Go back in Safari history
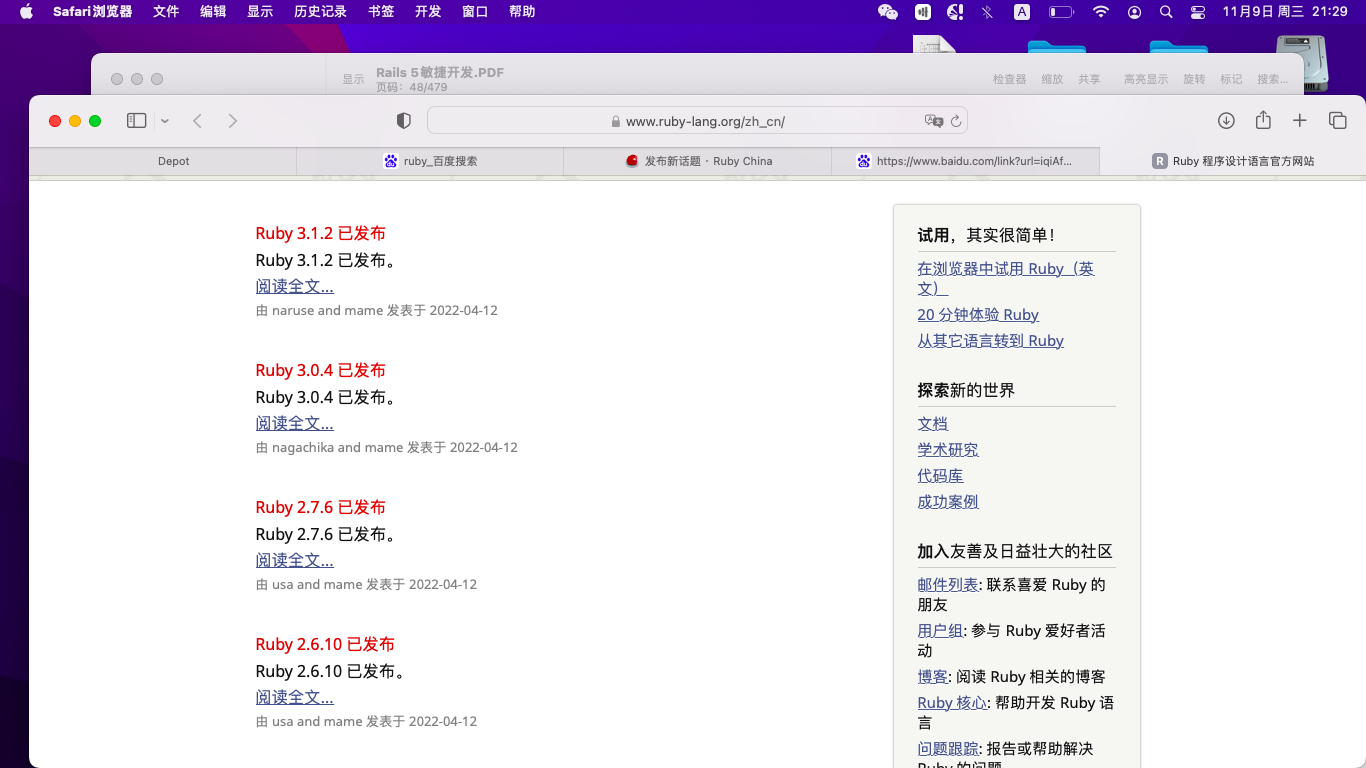Viewport: 1366px width, 768px height. (x=198, y=121)
